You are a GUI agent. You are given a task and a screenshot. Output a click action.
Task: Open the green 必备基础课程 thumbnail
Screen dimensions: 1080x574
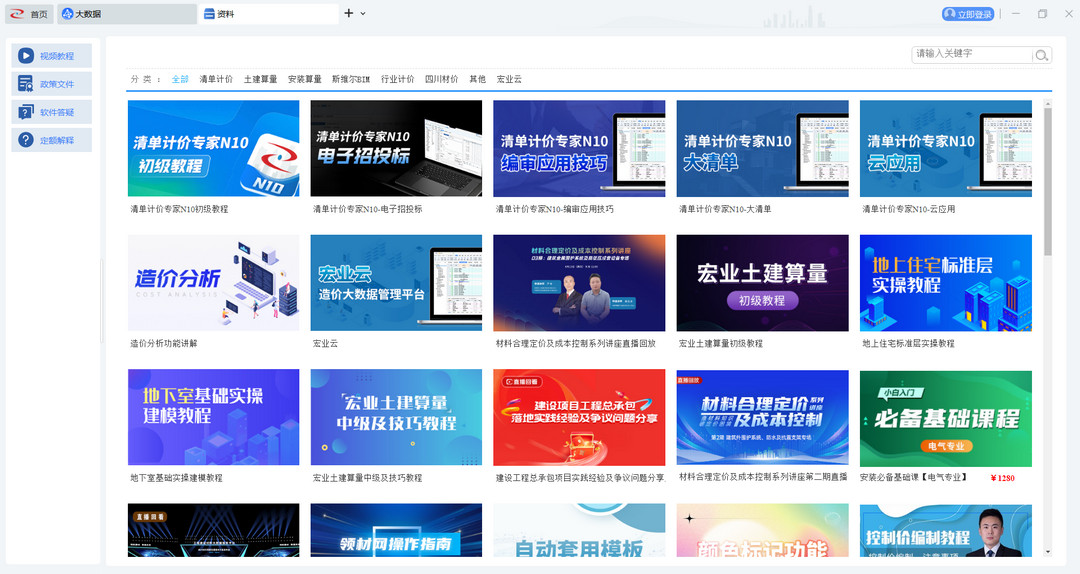tap(946, 418)
